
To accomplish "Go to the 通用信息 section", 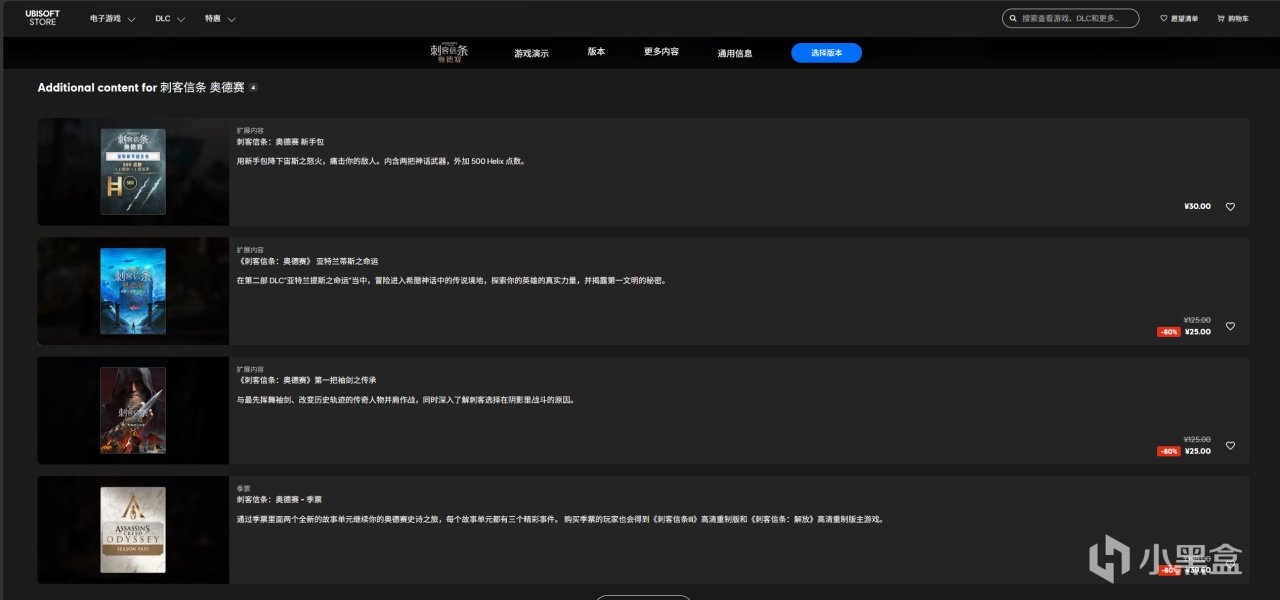I will pos(735,53).
